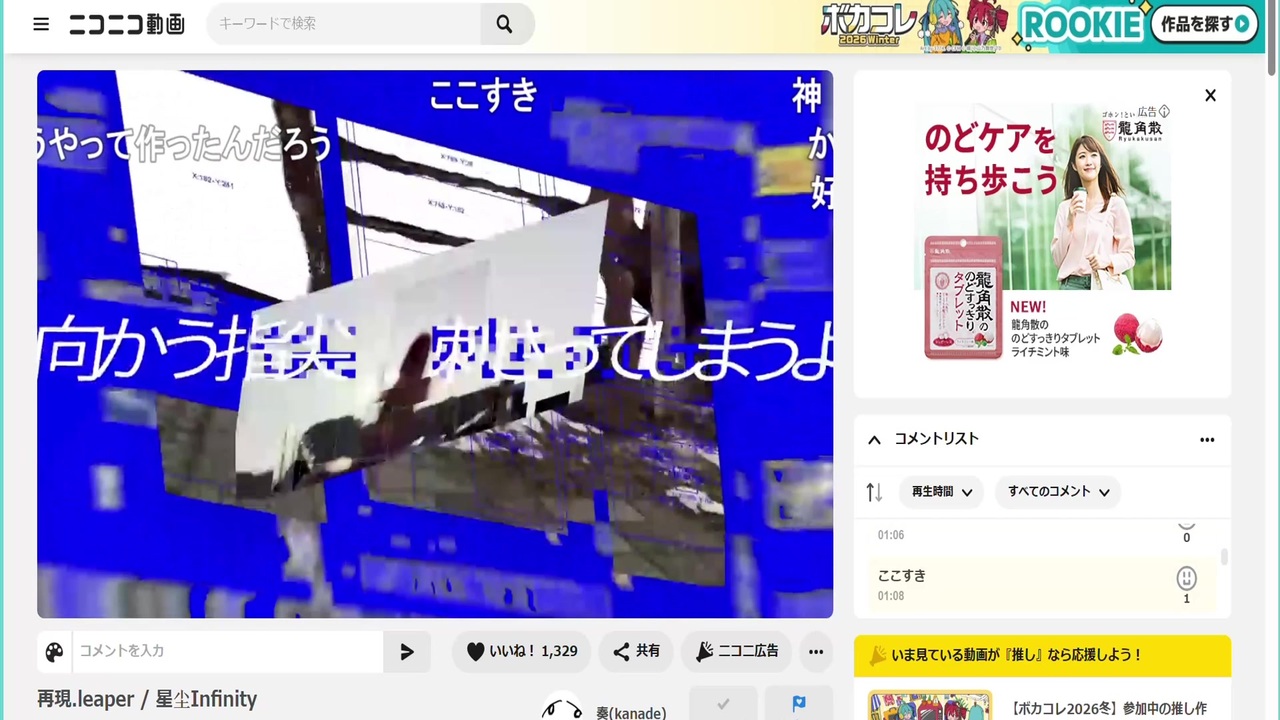Close the 龍角散 advertisement with the X

[x=1210, y=96]
